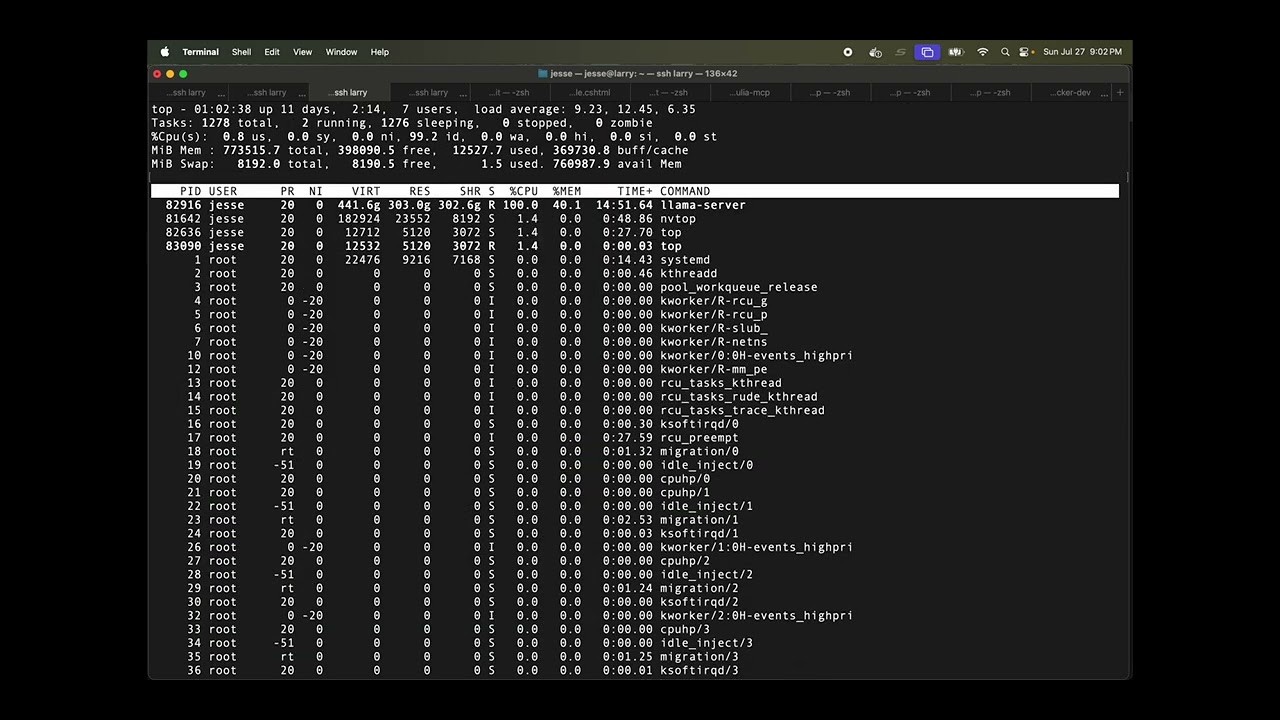Click the cpuhp/3 process name

pos(685,630)
